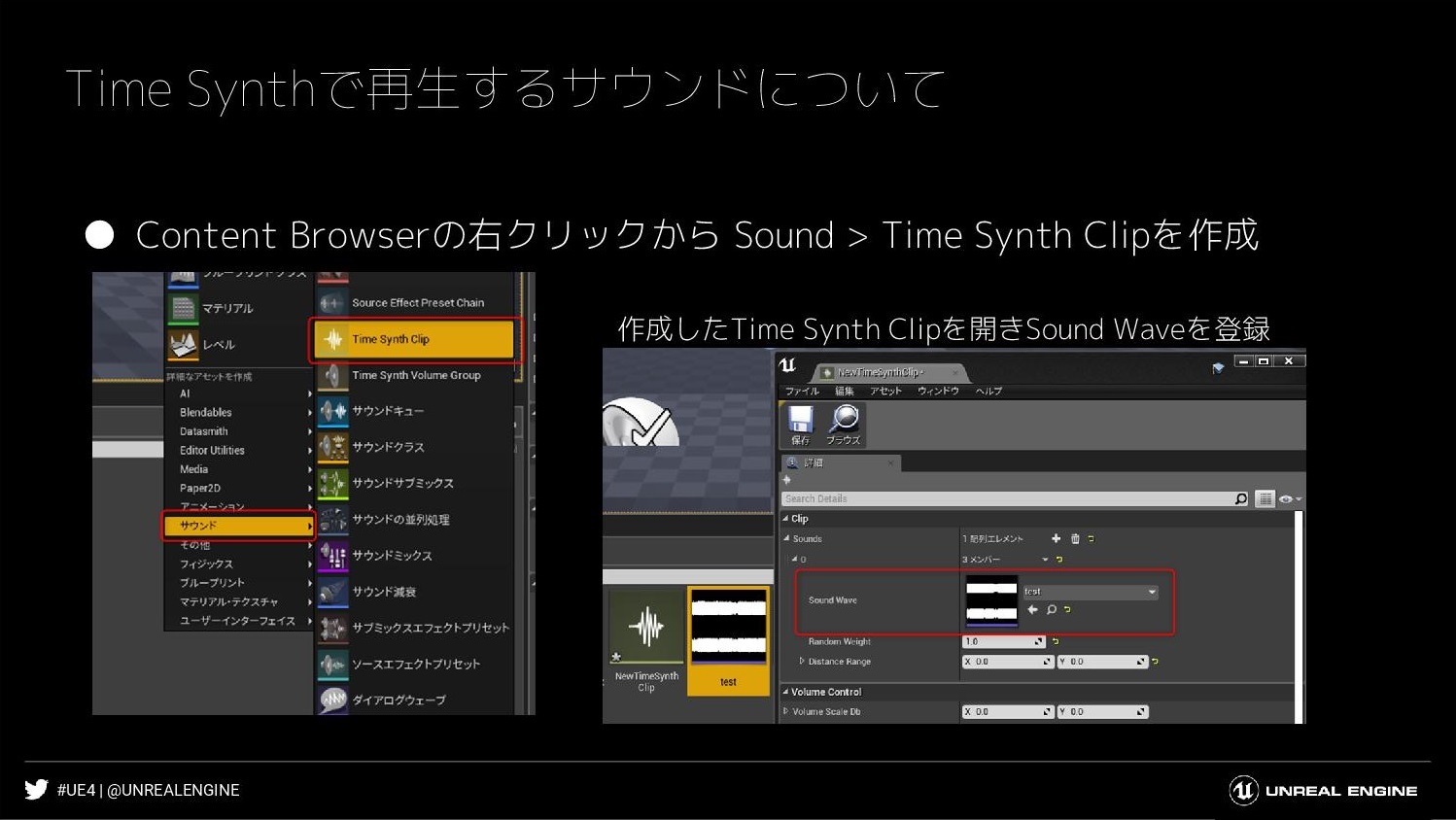1456x820 pixels.
Task: Click the Sound Wave asset thumbnail
Action: point(991,600)
